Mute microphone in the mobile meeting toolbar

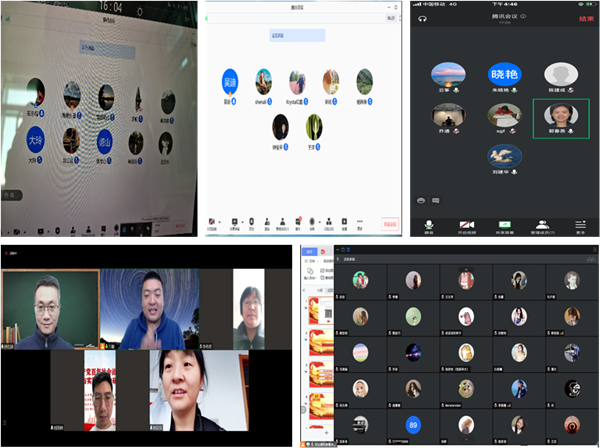pyautogui.click(x=428, y=224)
